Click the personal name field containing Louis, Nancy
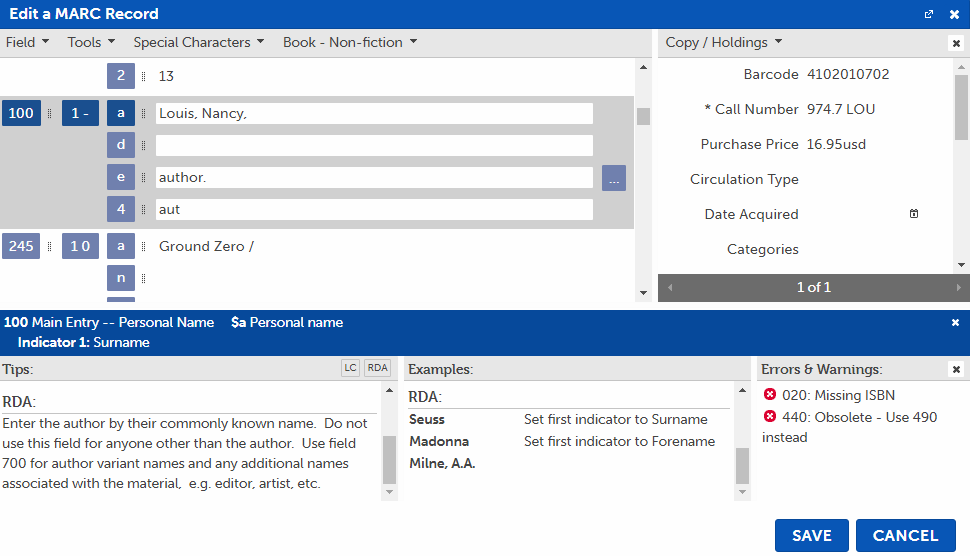The width and height of the screenshot is (970, 556). pyautogui.click(x=374, y=114)
